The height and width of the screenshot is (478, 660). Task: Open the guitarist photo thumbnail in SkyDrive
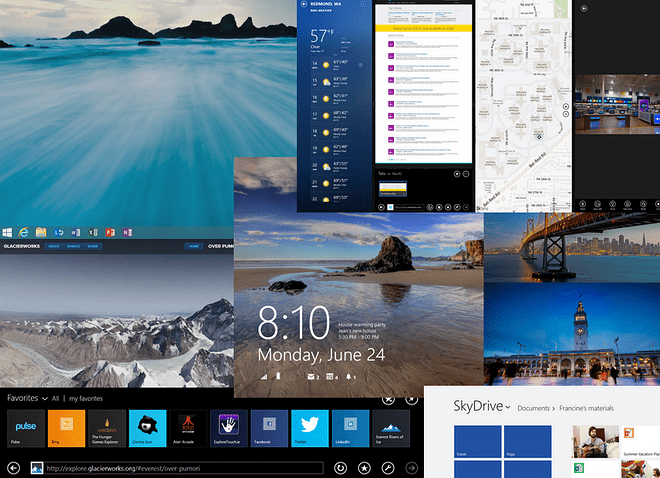595,441
